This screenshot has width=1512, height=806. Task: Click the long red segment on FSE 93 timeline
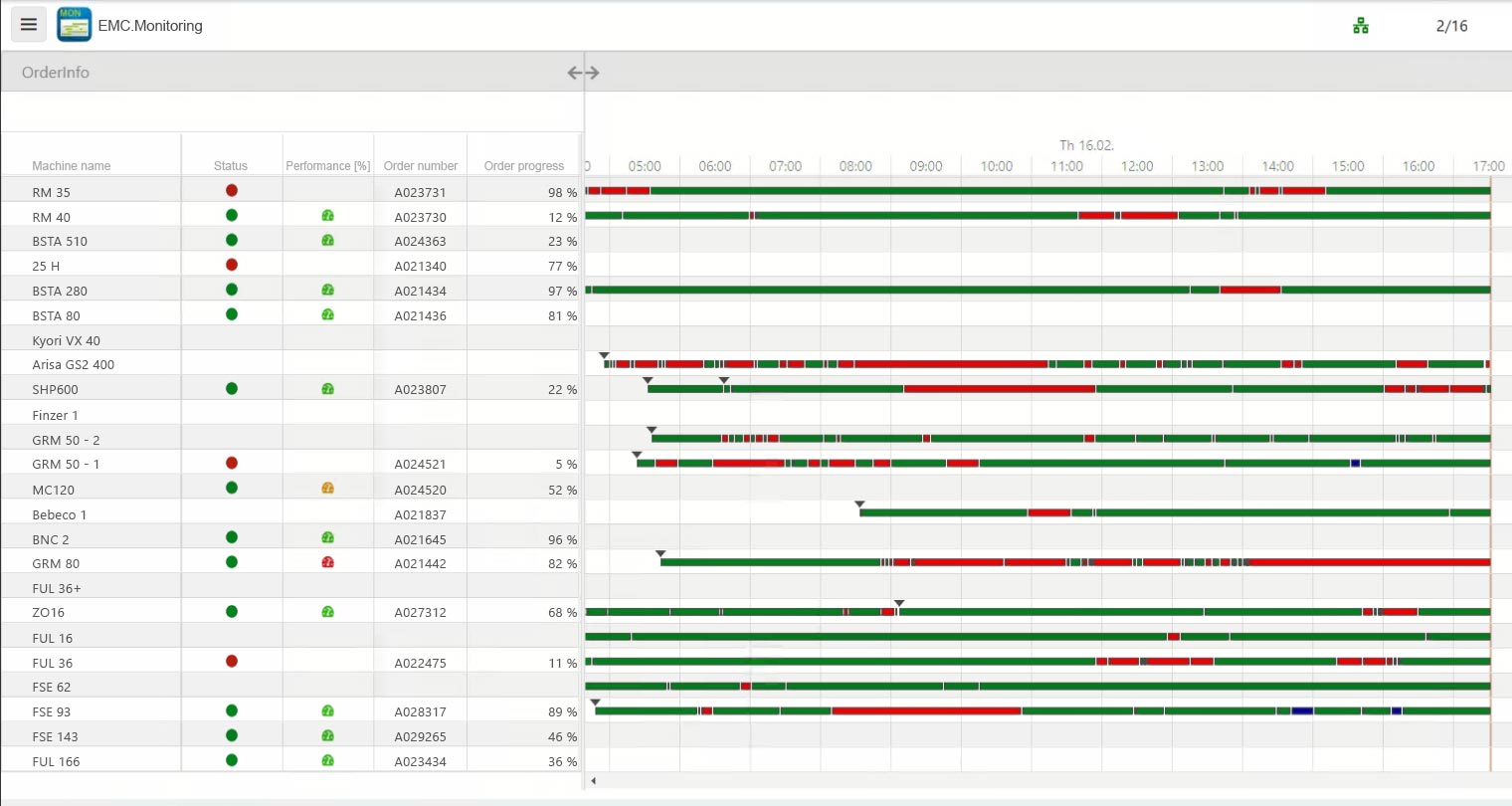click(x=926, y=710)
